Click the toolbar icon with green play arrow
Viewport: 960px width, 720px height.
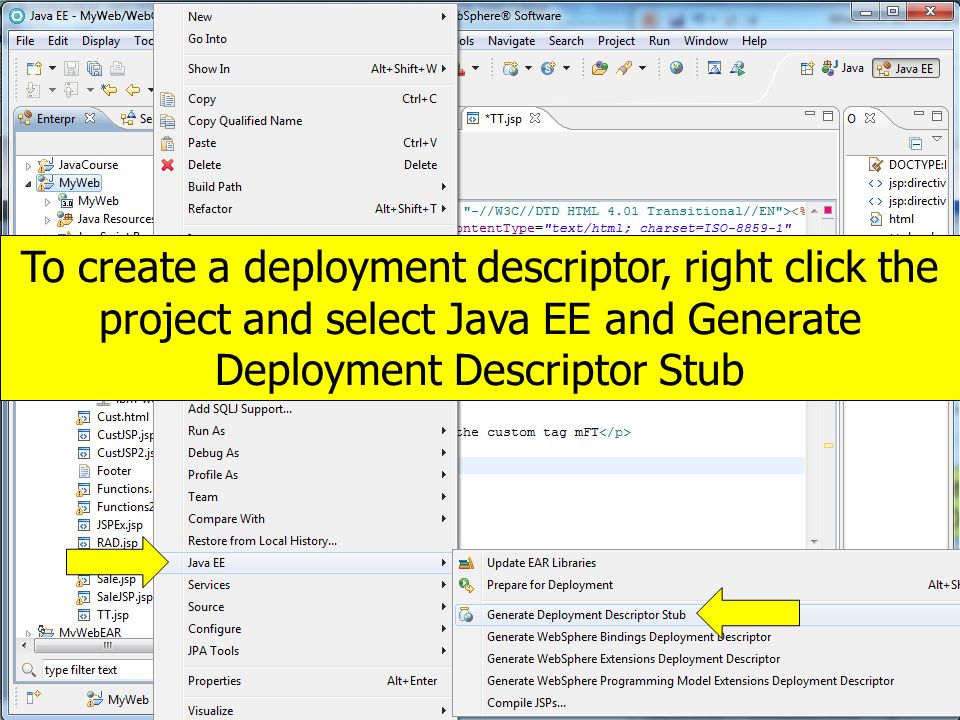pos(737,68)
